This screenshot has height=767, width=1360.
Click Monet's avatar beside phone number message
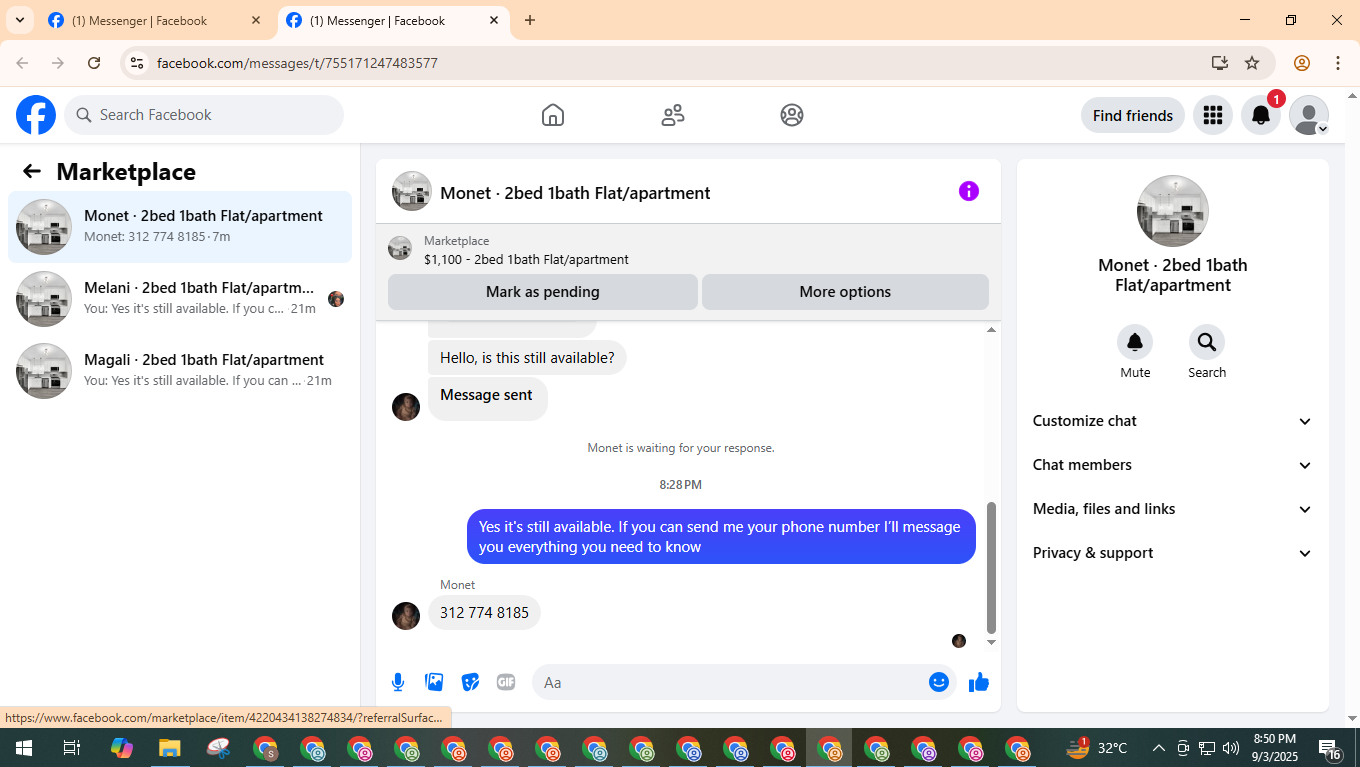coord(406,616)
